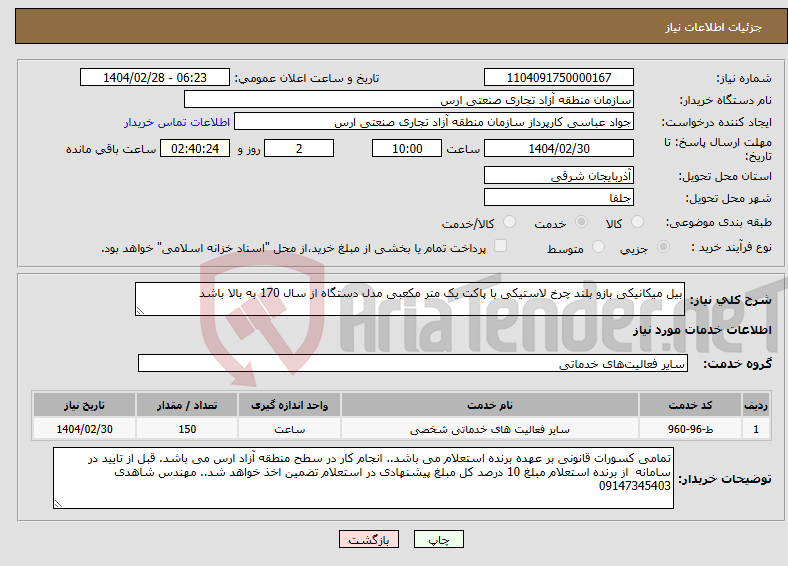
Task: Click the شماره نیاز field 1104091750000167
Action: (559, 77)
